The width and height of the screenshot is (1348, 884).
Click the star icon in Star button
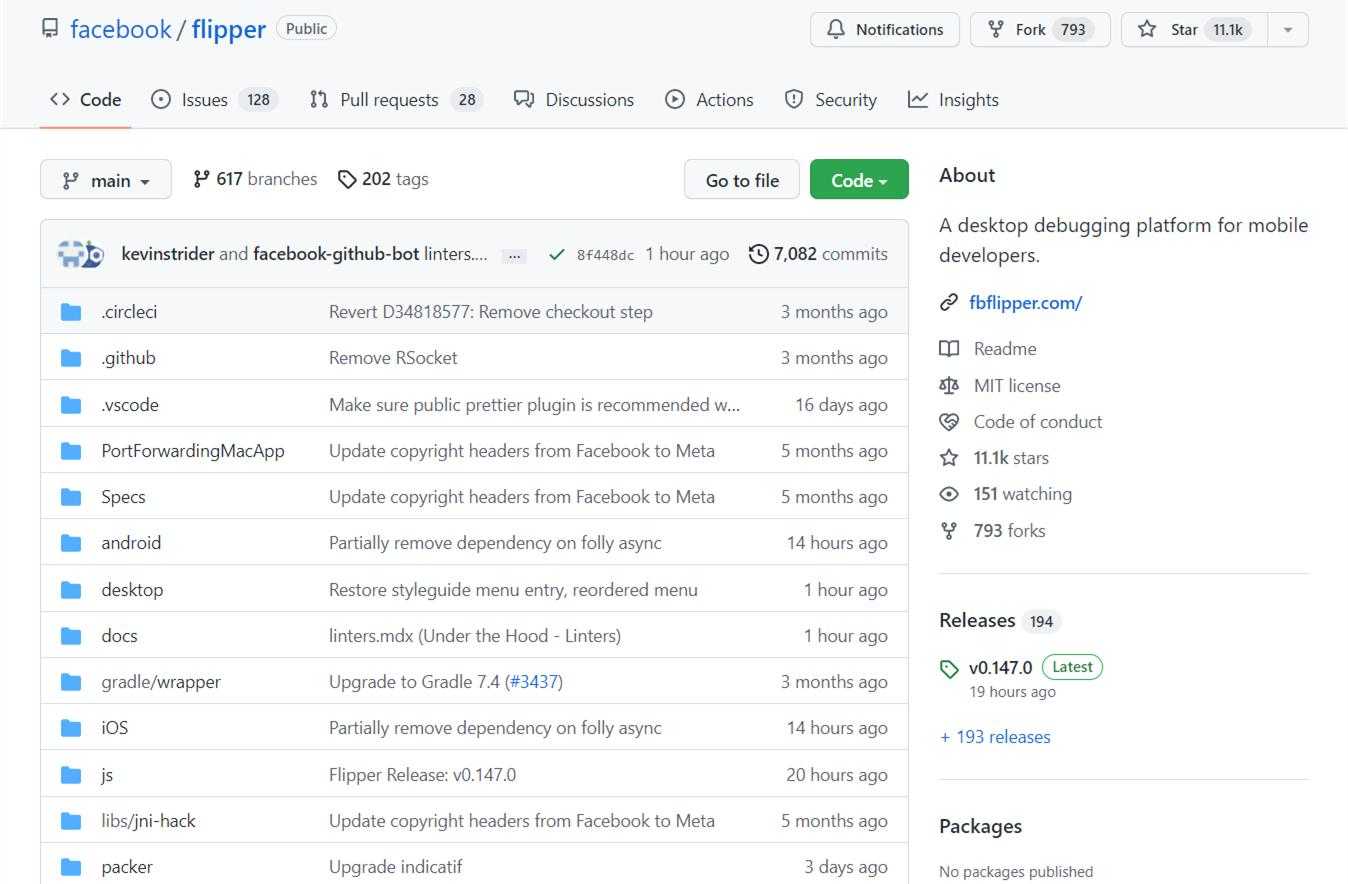1147,29
